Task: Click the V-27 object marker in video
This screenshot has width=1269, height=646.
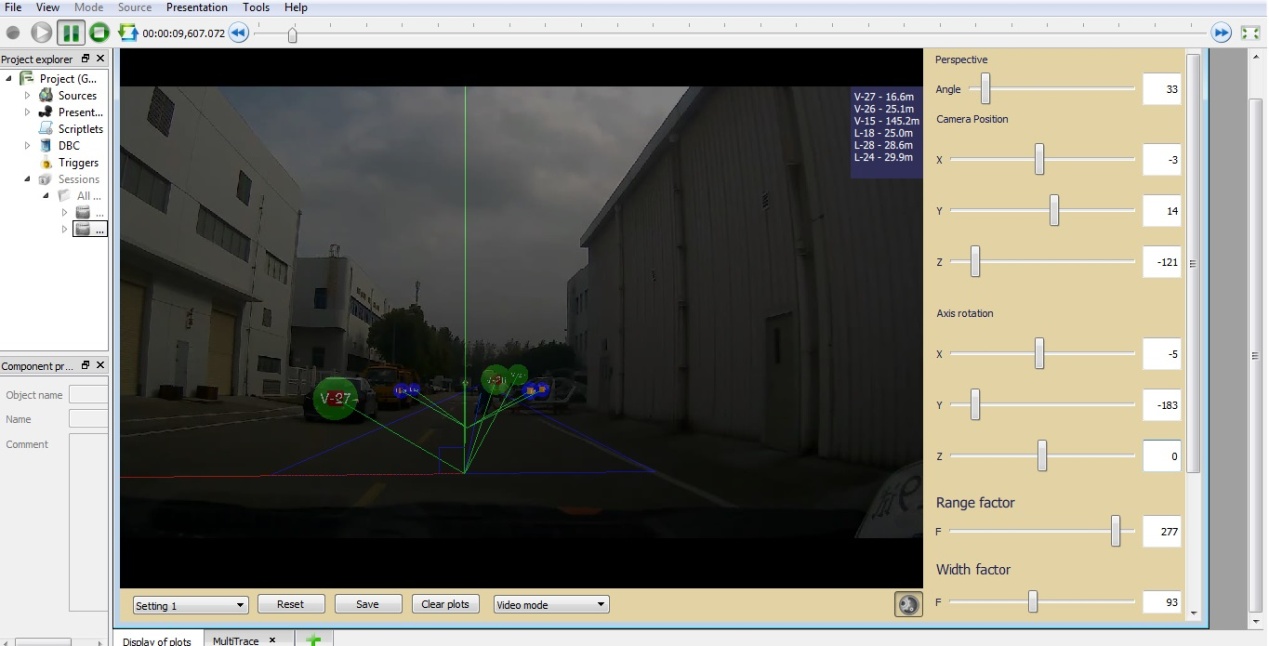Action: [x=336, y=398]
